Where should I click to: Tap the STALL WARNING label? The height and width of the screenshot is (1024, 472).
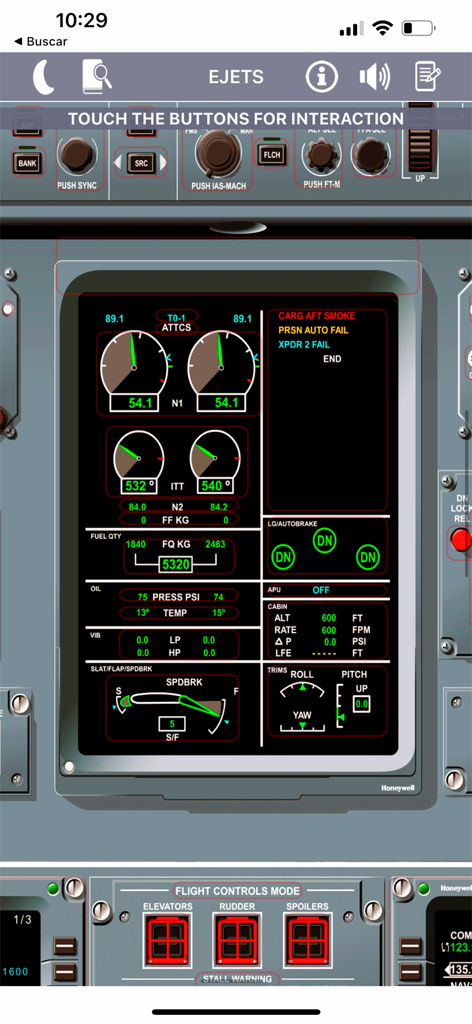(x=237, y=978)
